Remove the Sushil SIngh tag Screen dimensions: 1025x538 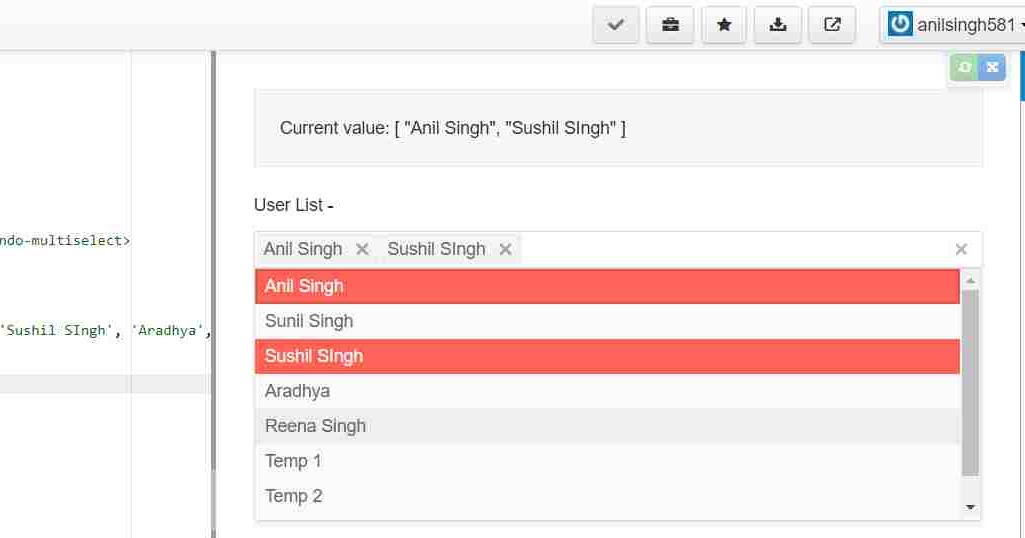(x=505, y=249)
